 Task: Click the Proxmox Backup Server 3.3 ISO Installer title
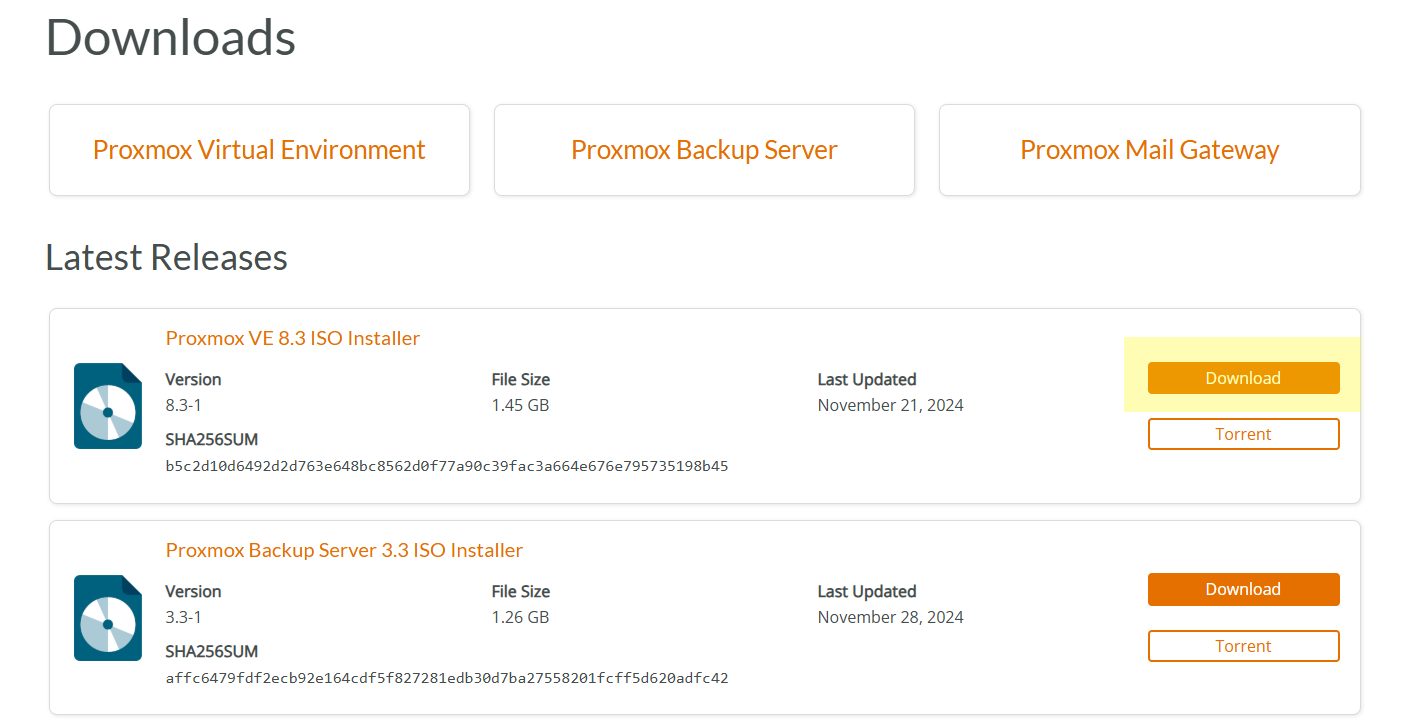click(344, 550)
